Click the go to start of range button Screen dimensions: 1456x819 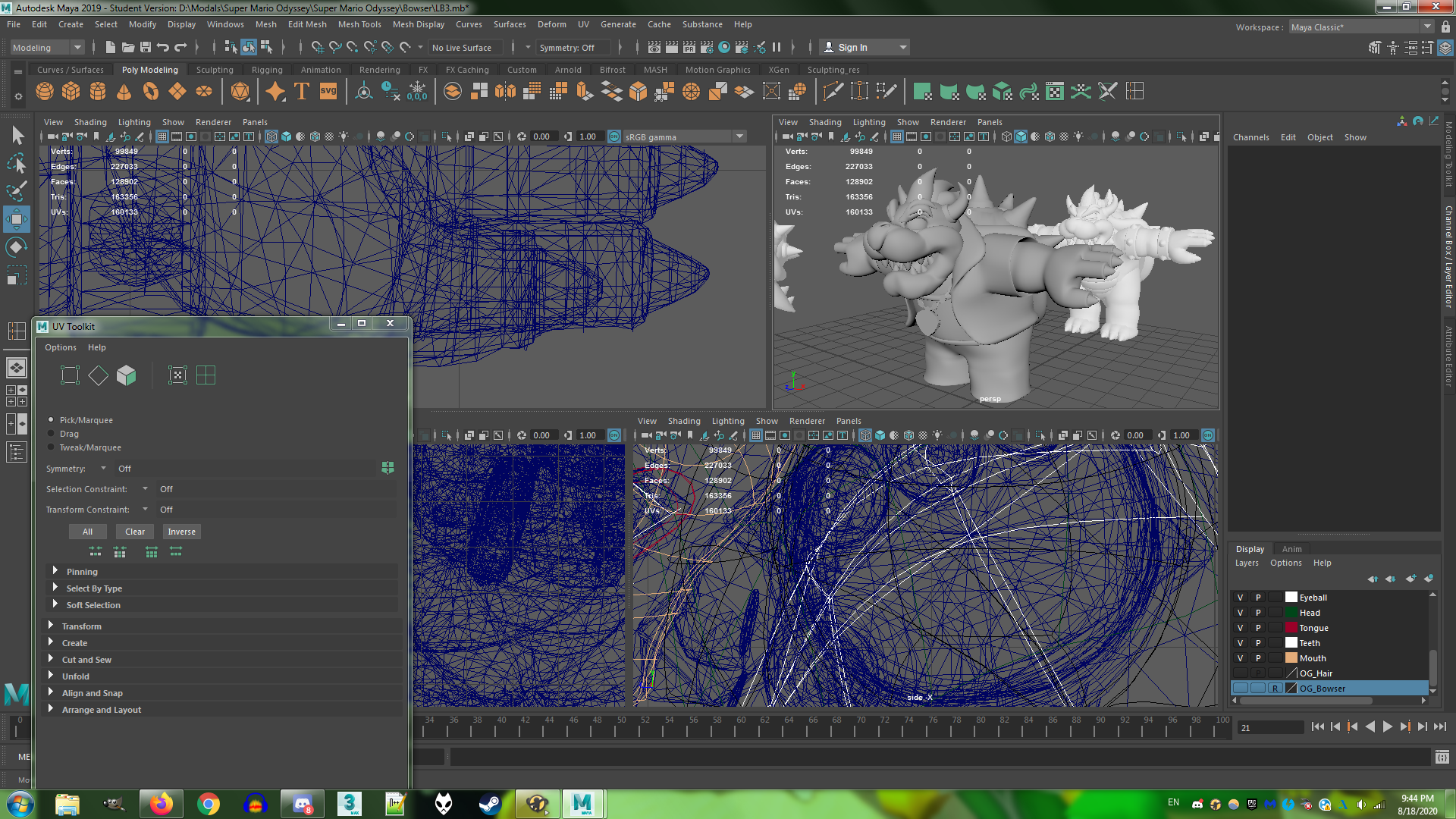(x=1318, y=726)
